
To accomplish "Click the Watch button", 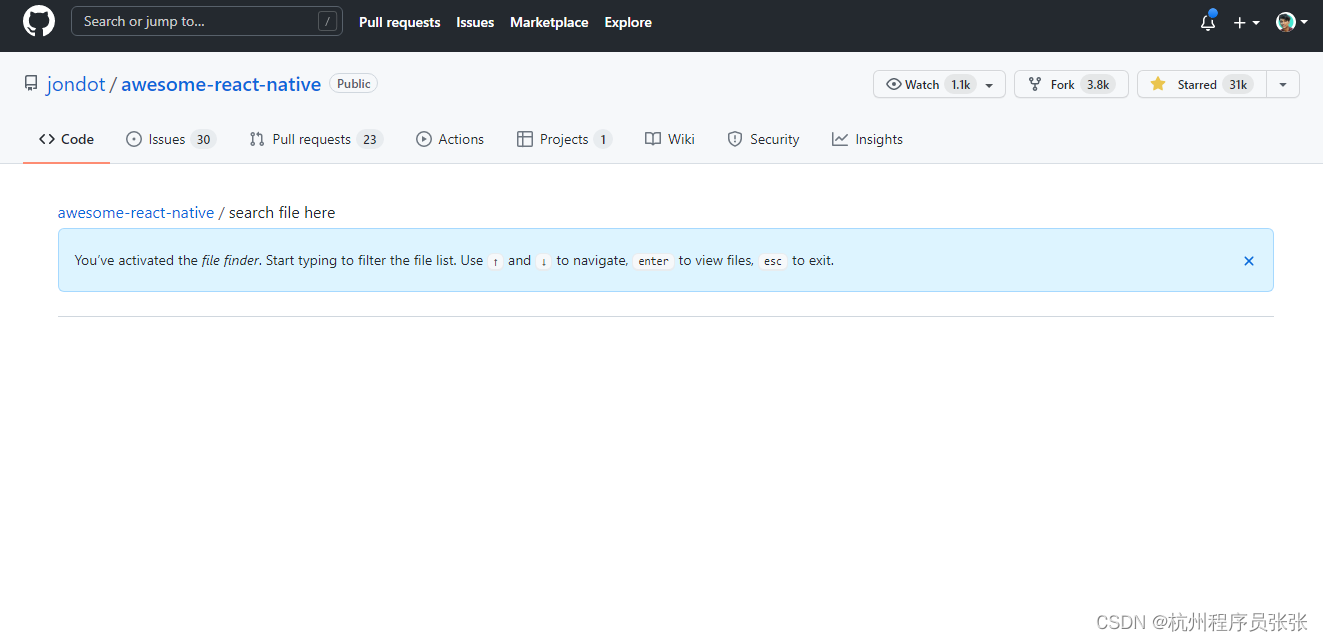I will [939, 84].
